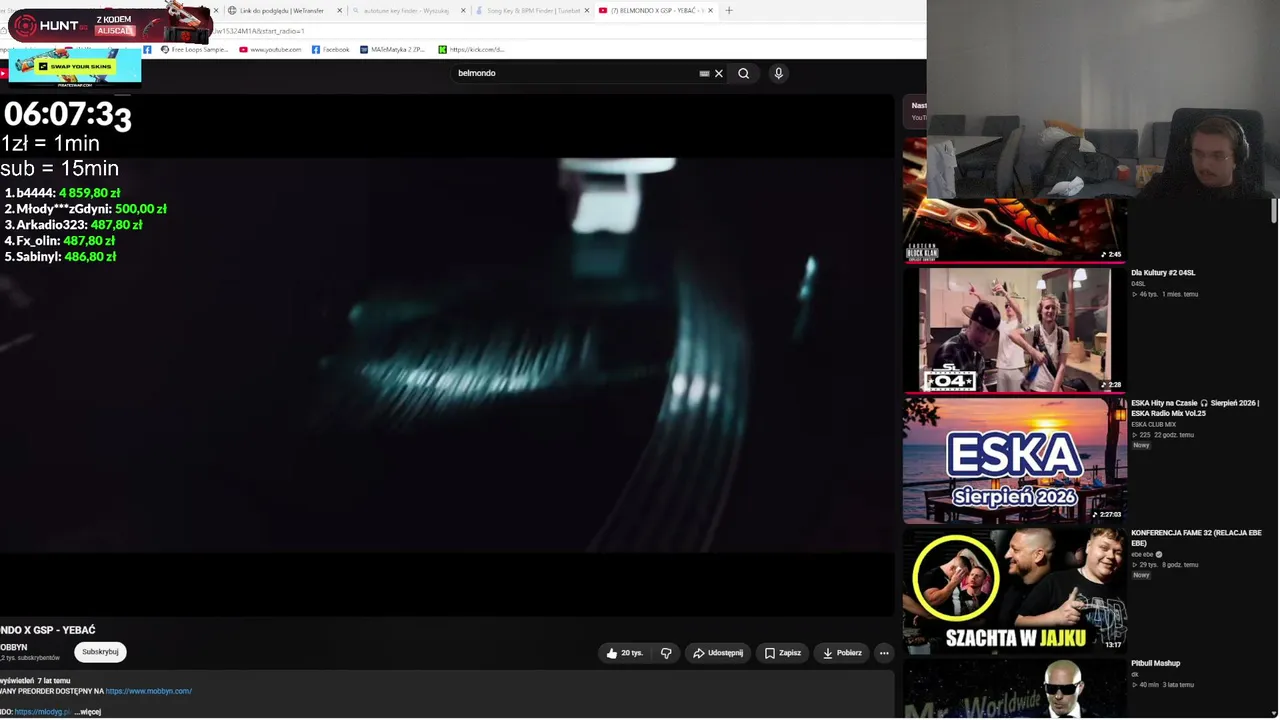Start voice search with the microphone icon
Screen dimensions: 1280x720
pos(778,73)
